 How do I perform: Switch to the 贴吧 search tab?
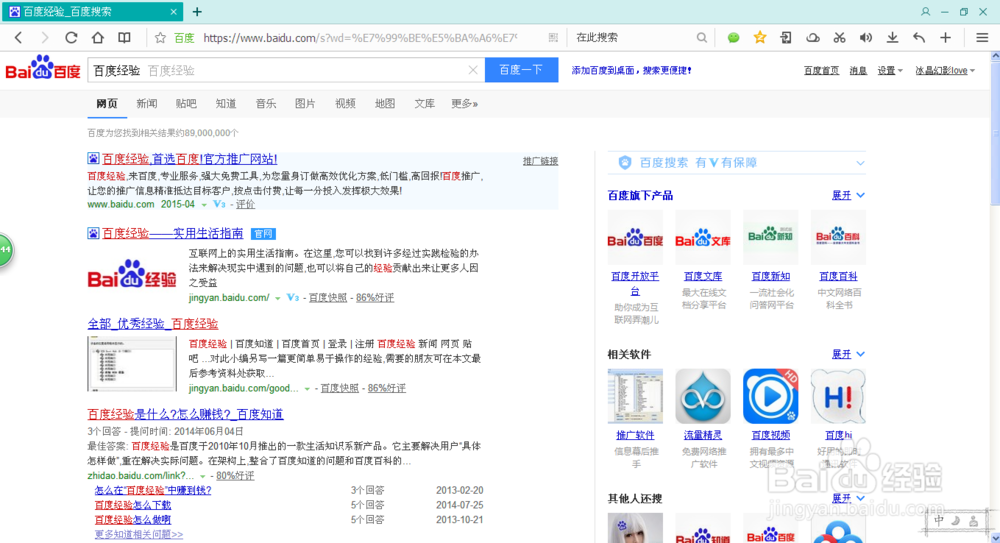click(x=186, y=103)
